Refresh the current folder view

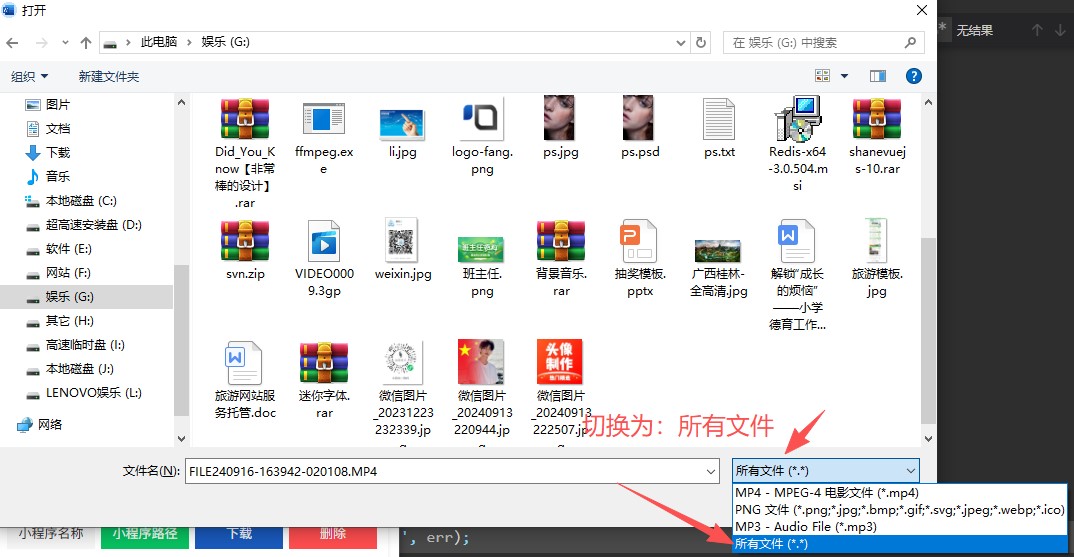701,43
